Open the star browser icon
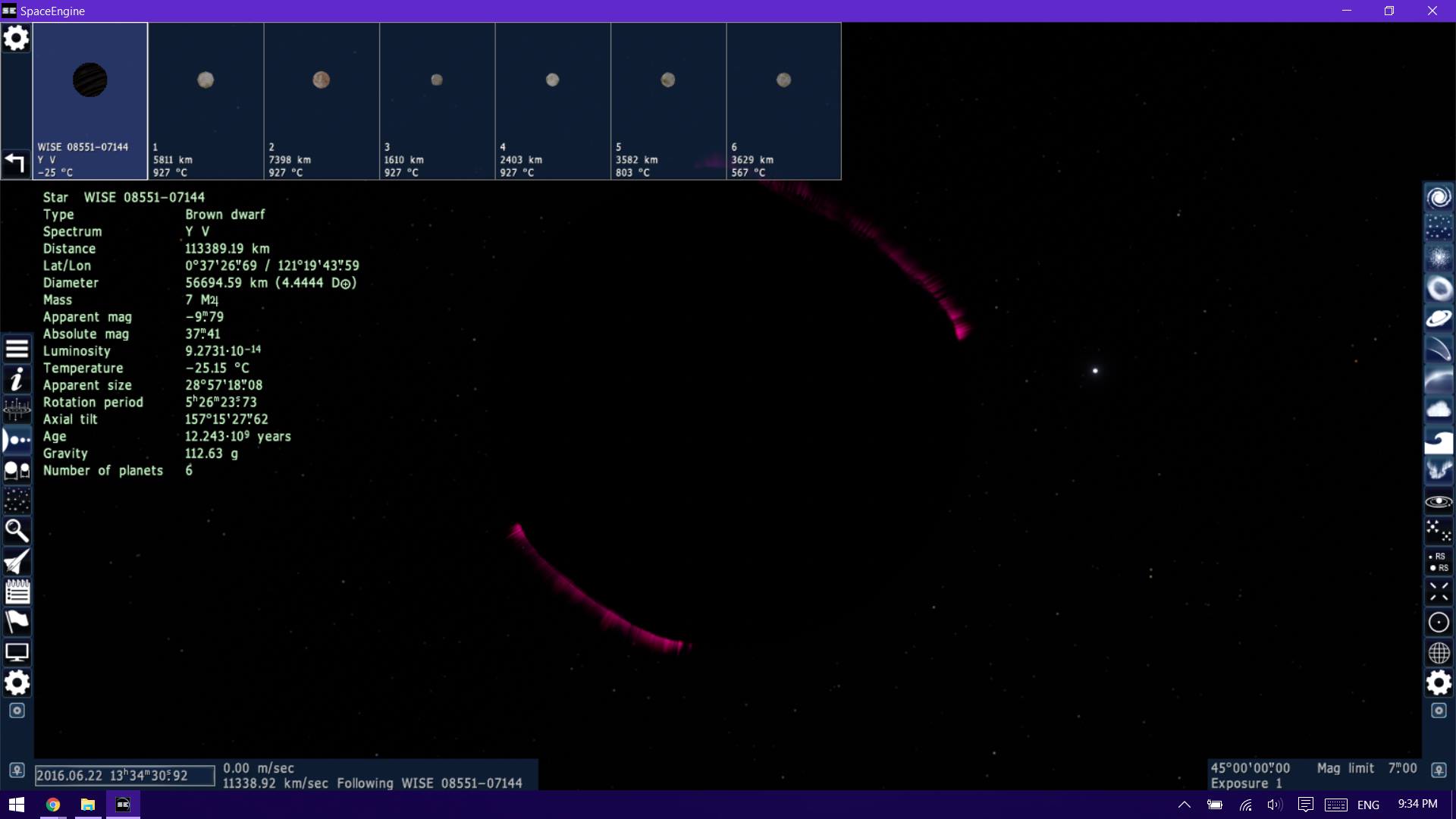This screenshot has width=1456, height=819. pos(17,500)
